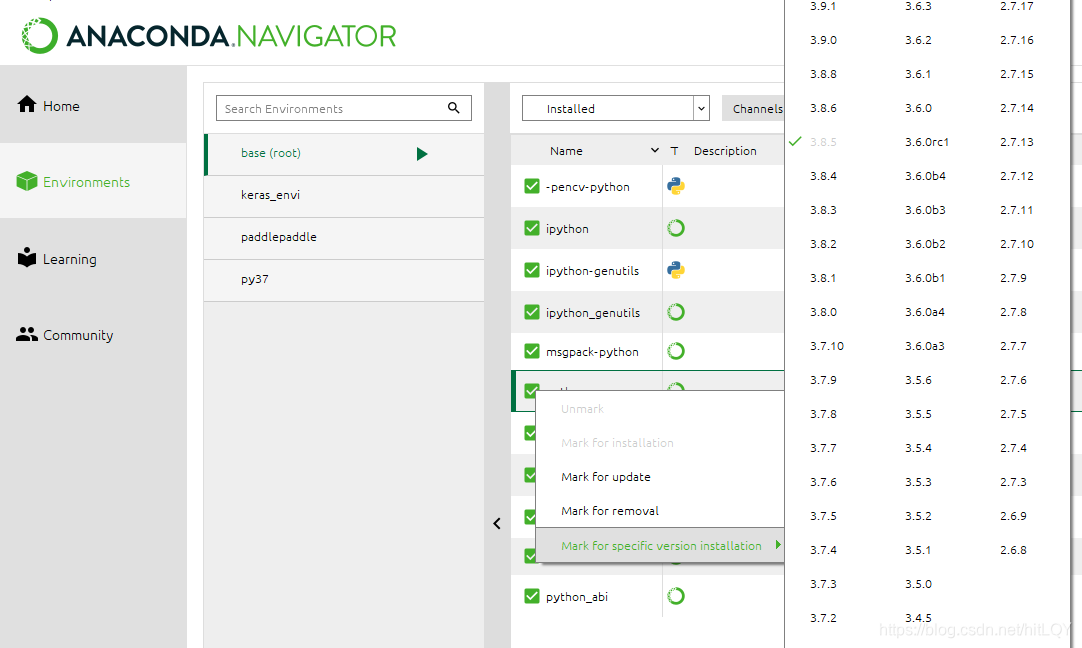Click the T type column header
This screenshot has width=1082, height=648.
point(674,150)
